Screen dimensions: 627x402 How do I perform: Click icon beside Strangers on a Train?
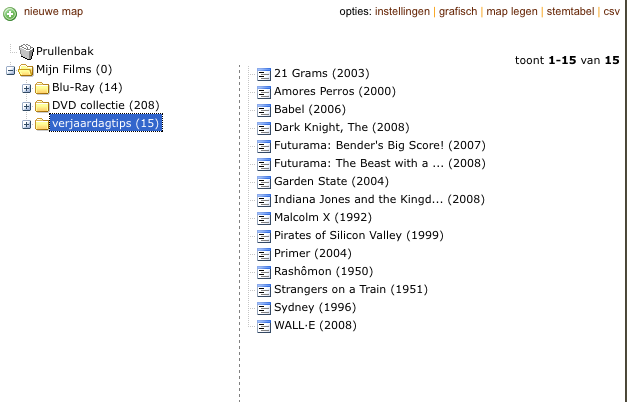[264, 290]
